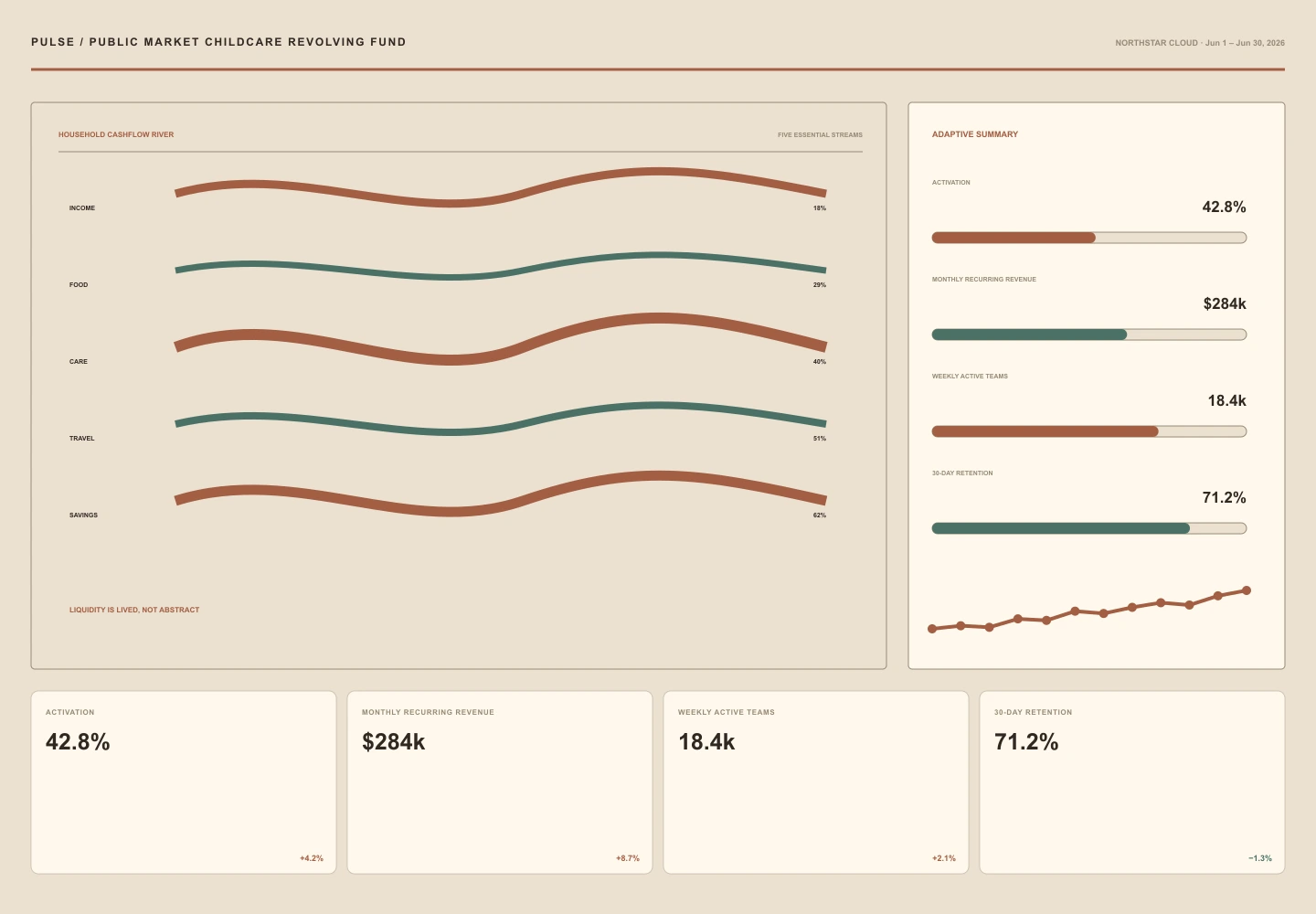Click the Weekly Active Teams progress bar

1089,431
